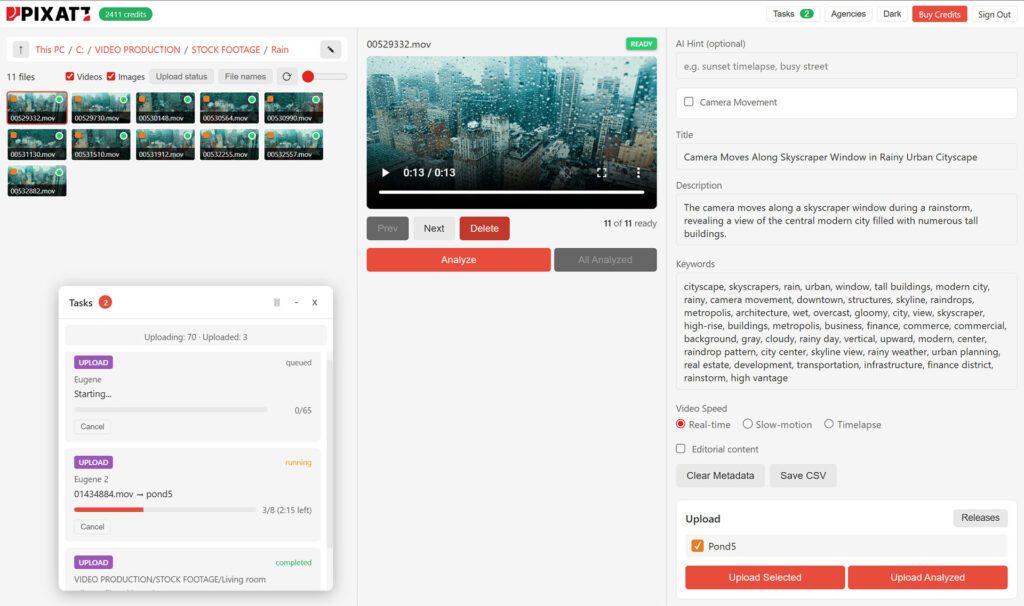This screenshot has width=1024, height=606.
Task: Click the refresh file list icon
Action: click(x=286, y=77)
